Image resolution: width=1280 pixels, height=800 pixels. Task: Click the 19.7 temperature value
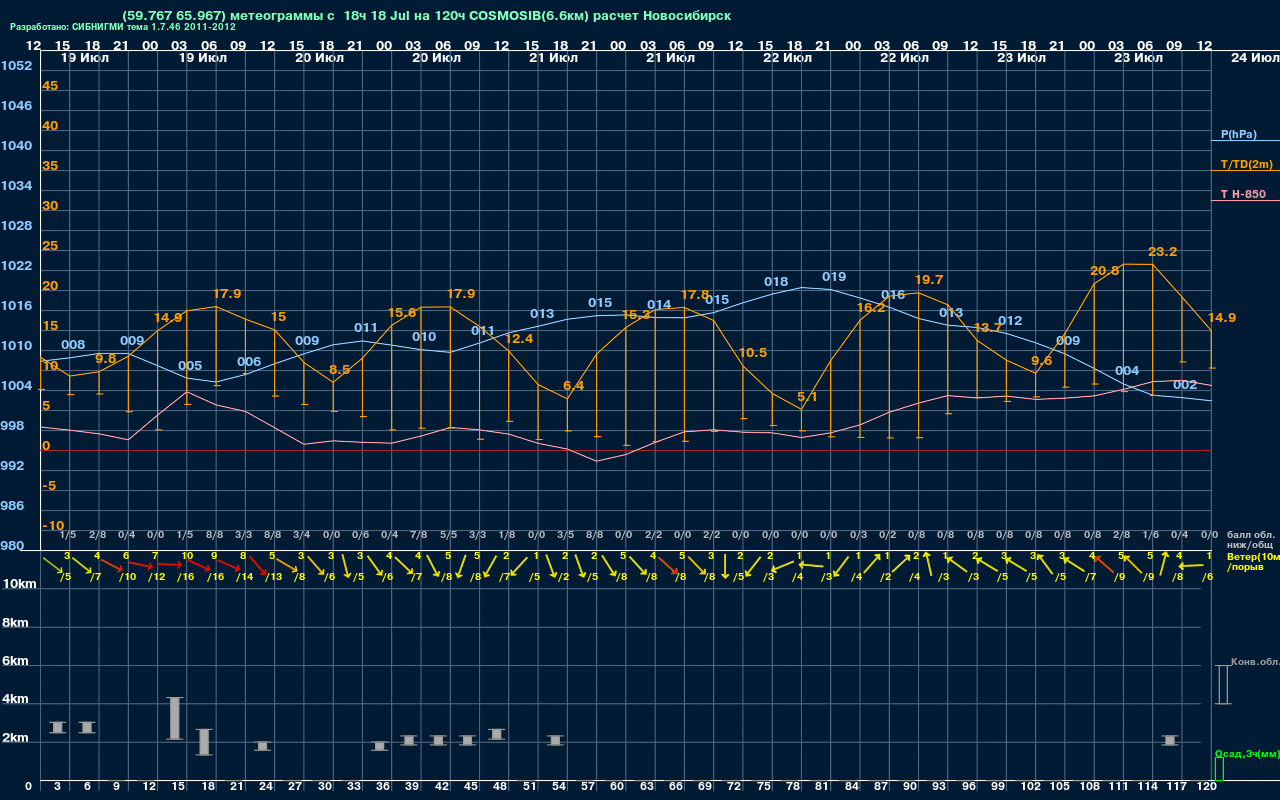pyautogui.click(x=930, y=280)
